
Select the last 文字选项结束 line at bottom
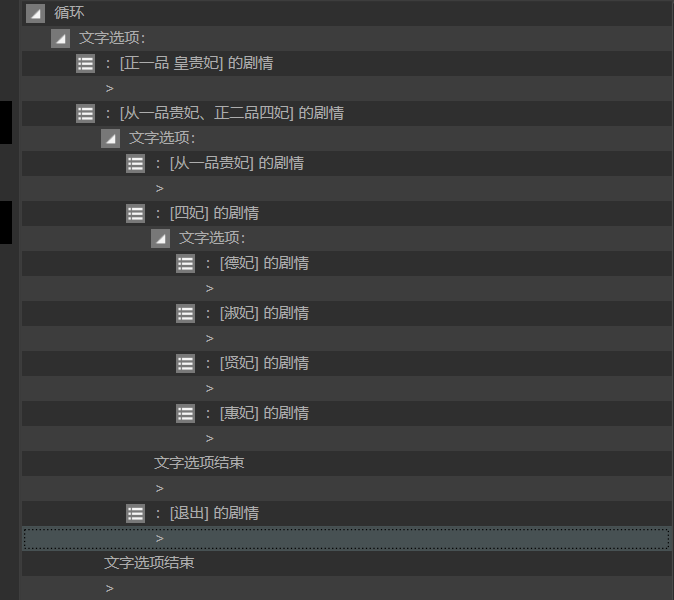coord(149,563)
